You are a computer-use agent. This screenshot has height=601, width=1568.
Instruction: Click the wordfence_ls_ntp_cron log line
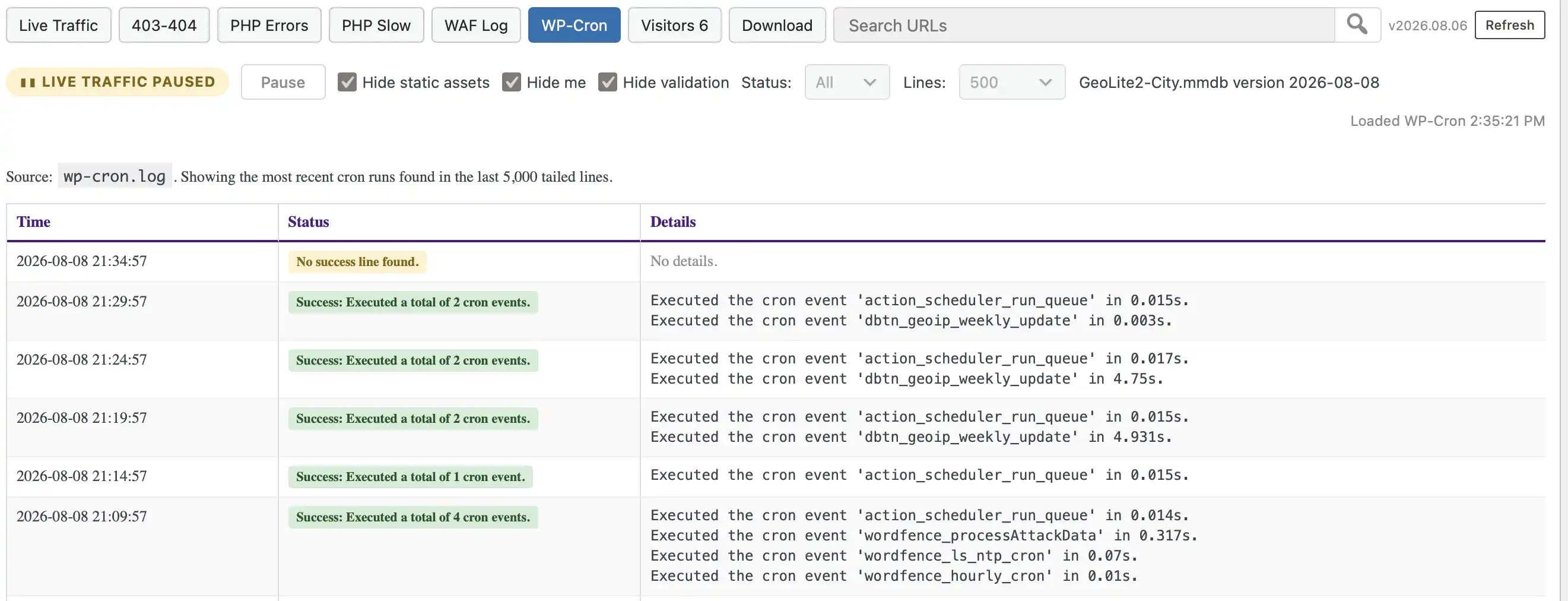[894, 556]
